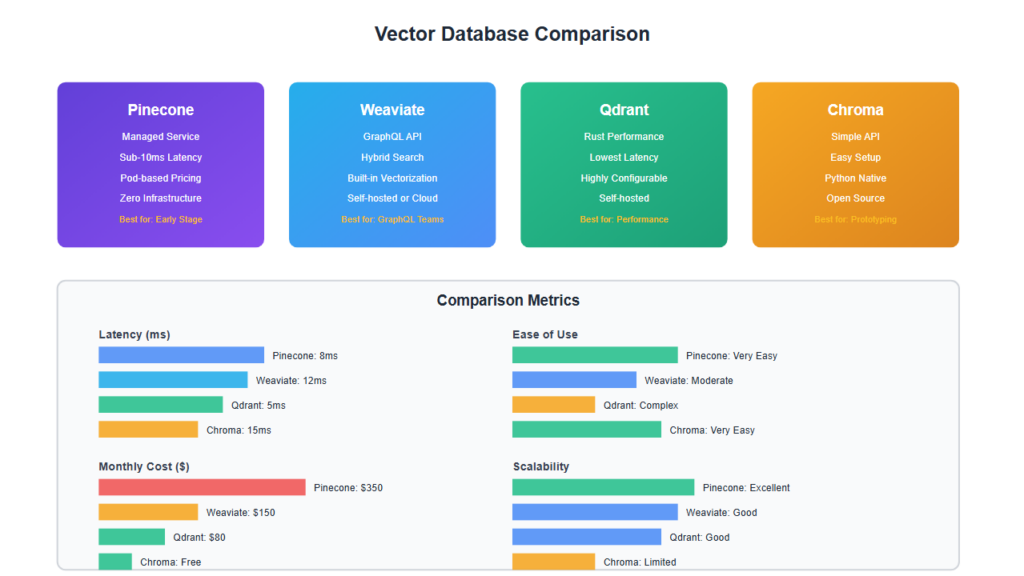Click the Pinecone 8ms latency bar

181,355
